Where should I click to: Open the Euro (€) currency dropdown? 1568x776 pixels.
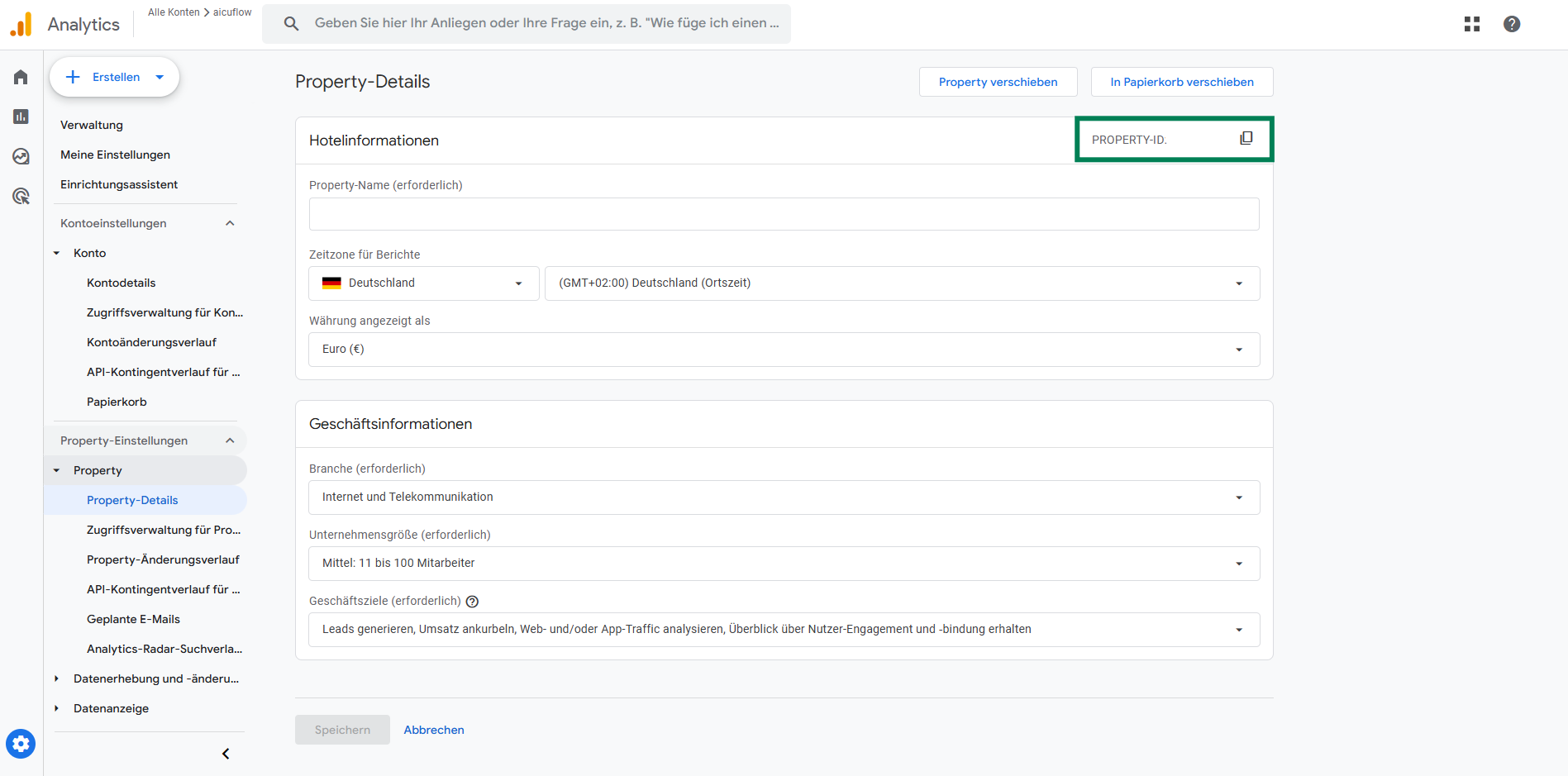tap(784, 350)
